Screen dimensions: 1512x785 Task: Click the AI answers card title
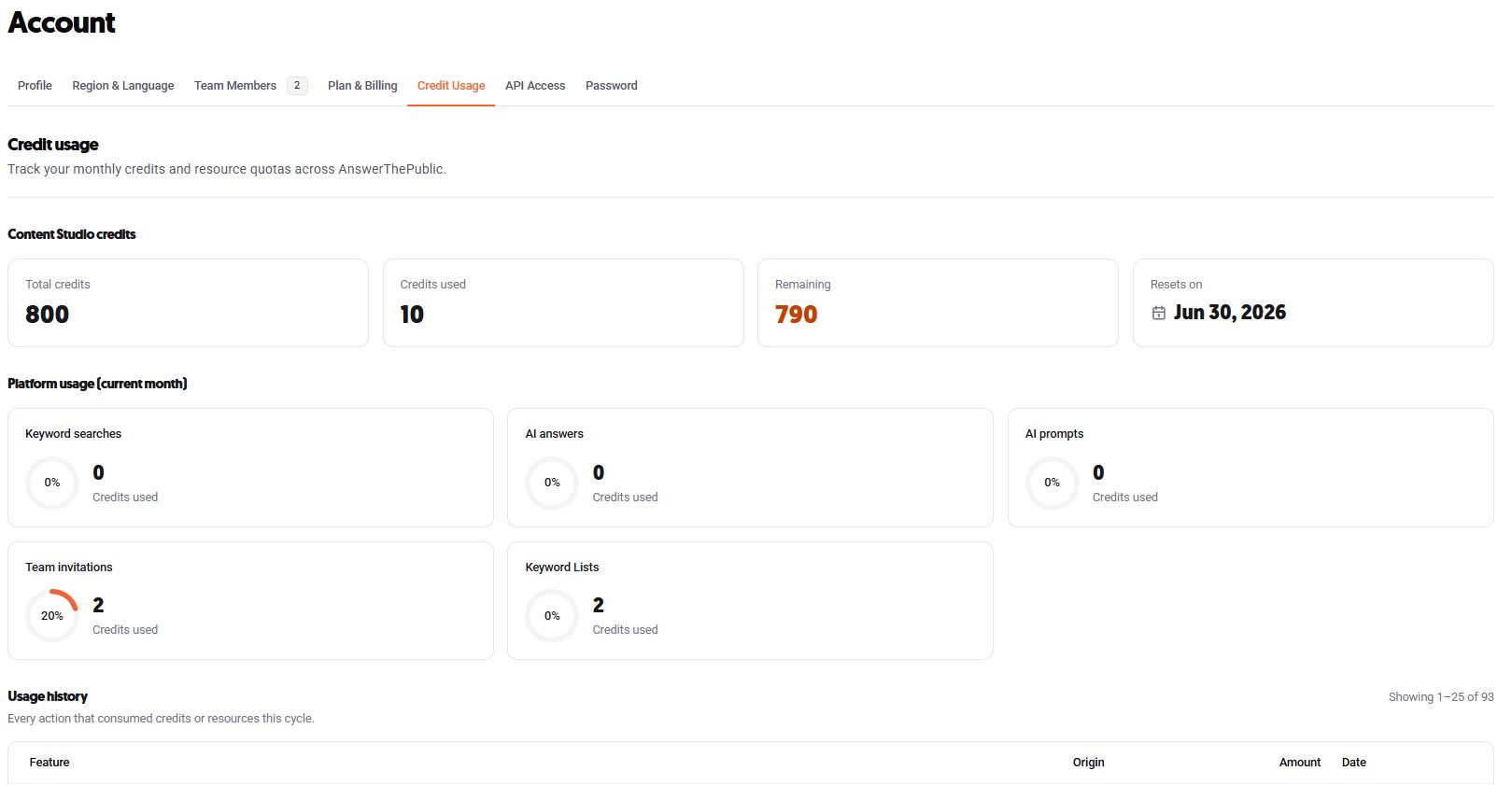[554, 434]
